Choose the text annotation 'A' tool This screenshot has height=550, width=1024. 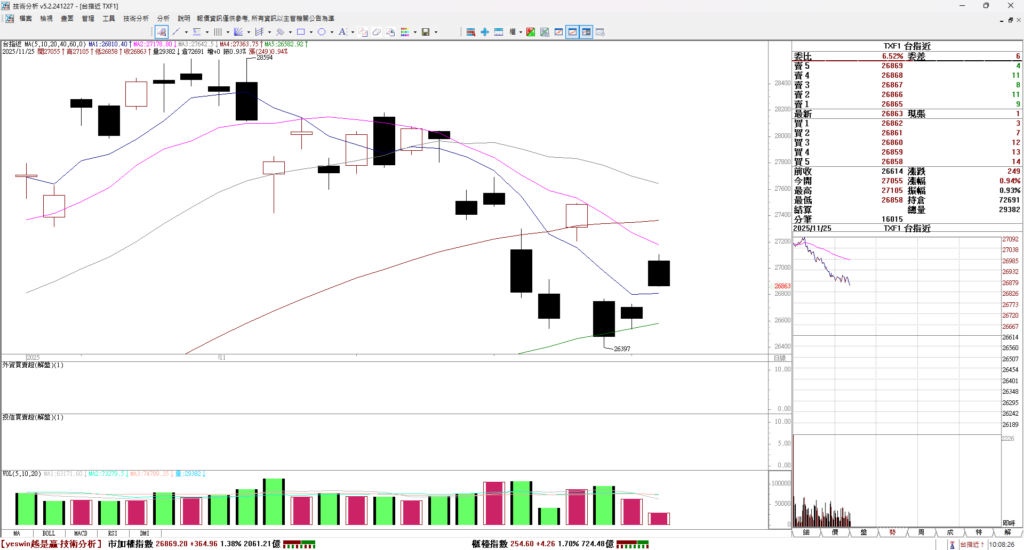[x=342, y=32]
